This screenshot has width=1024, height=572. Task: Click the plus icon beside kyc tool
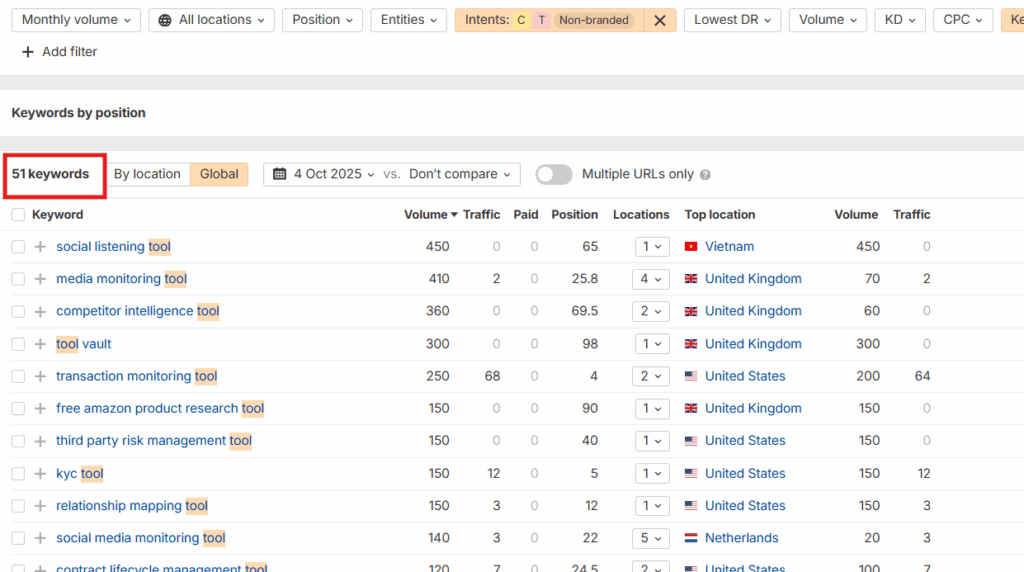(x=40, y=474)
